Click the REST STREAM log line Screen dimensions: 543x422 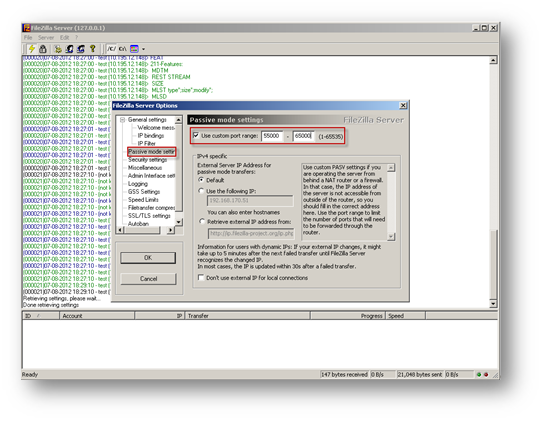(107, 77)
